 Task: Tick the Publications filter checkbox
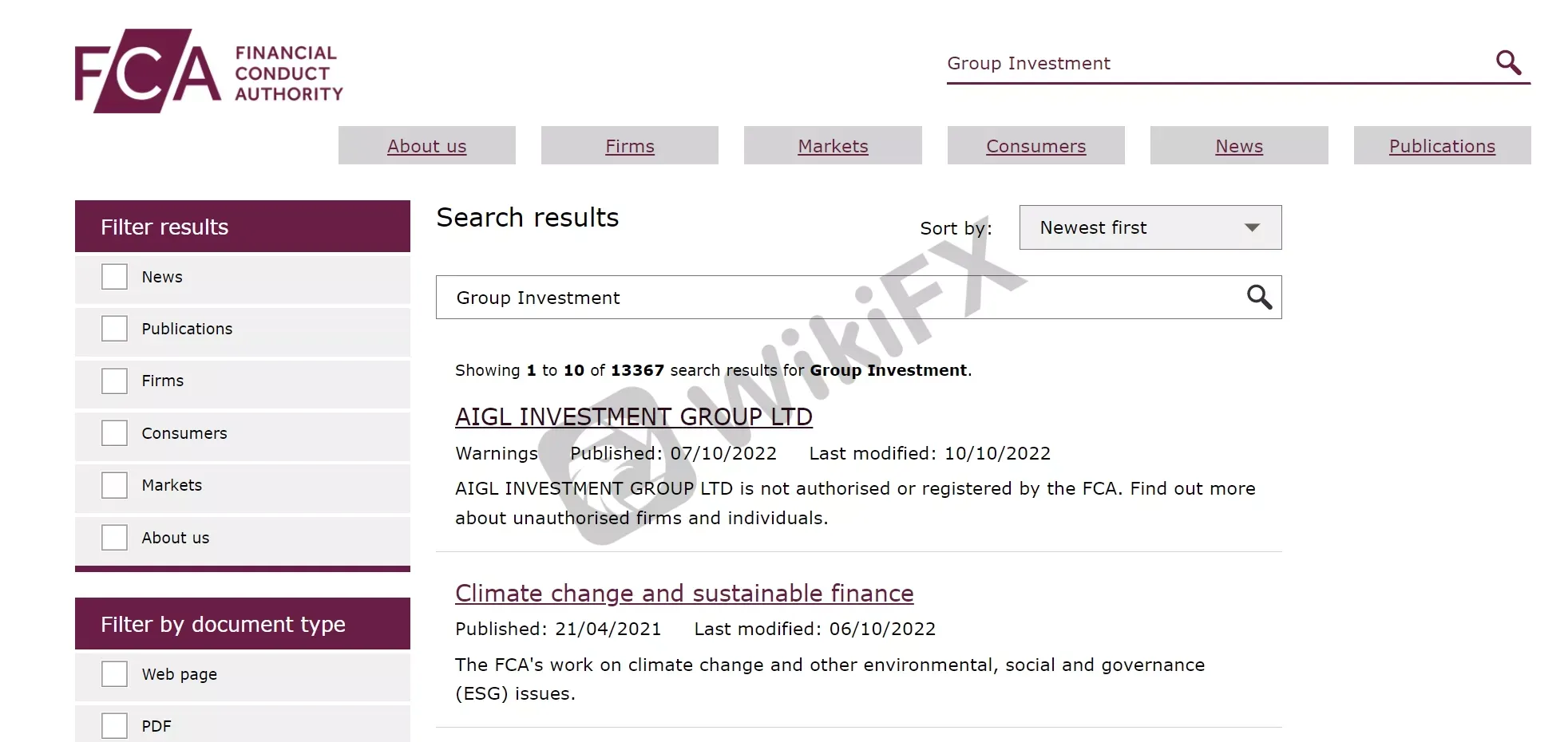pyautogui.click(x=114, y=329)
